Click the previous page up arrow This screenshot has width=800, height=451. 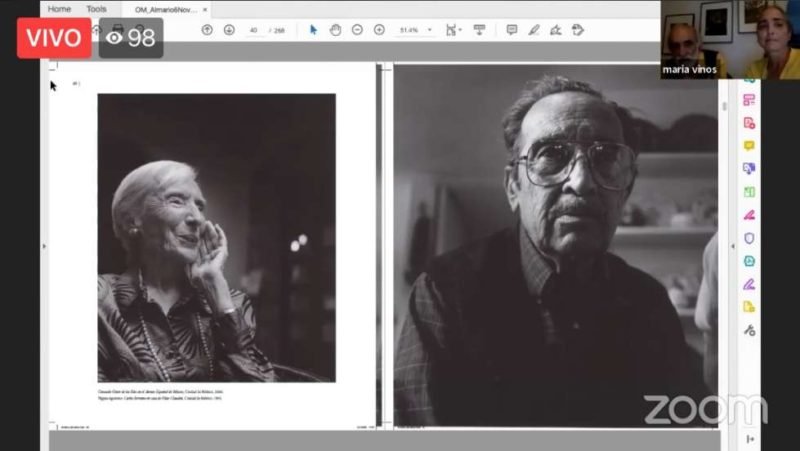(207, 30)
